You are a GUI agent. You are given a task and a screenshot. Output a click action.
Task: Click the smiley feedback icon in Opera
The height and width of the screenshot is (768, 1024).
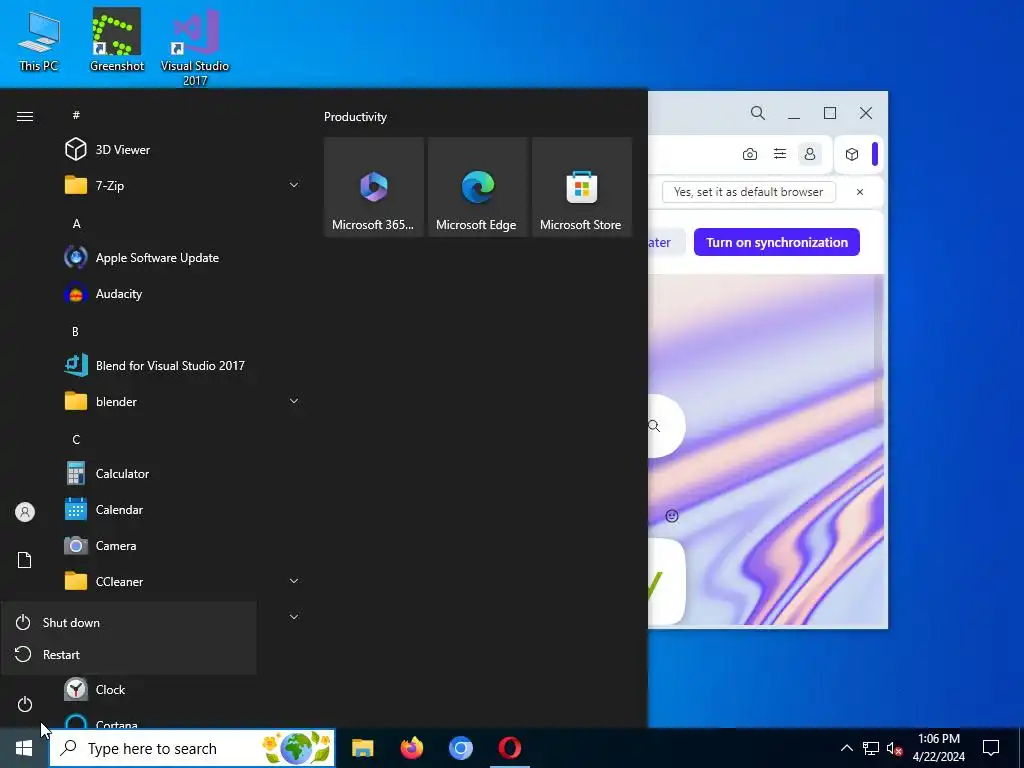coord(672,516)
